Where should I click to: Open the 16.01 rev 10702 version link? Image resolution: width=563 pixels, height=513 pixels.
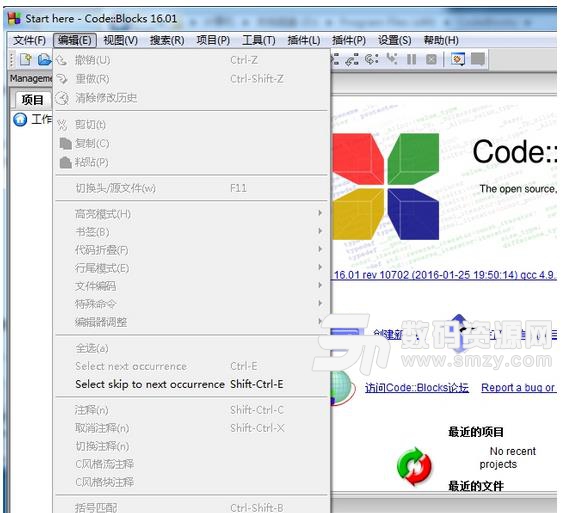coord(445,275)
